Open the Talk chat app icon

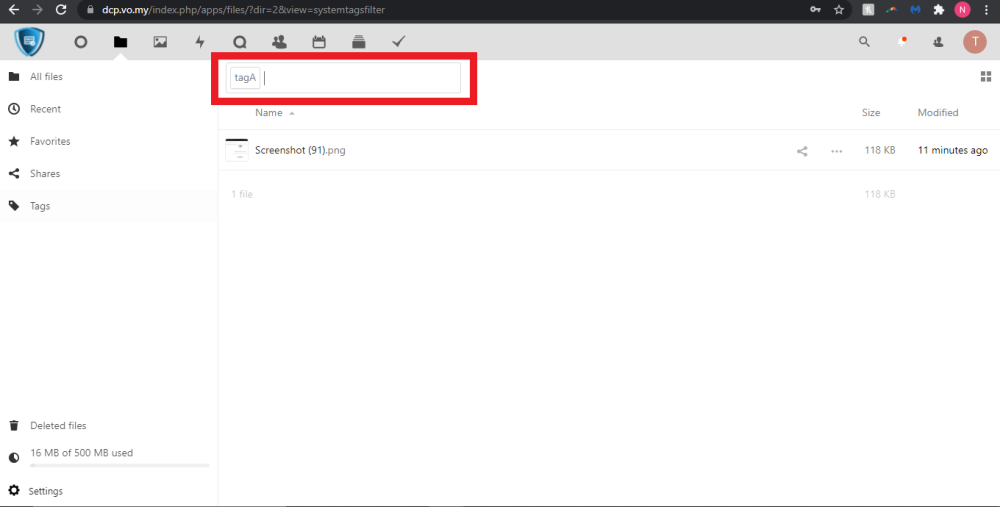(239, 42)
